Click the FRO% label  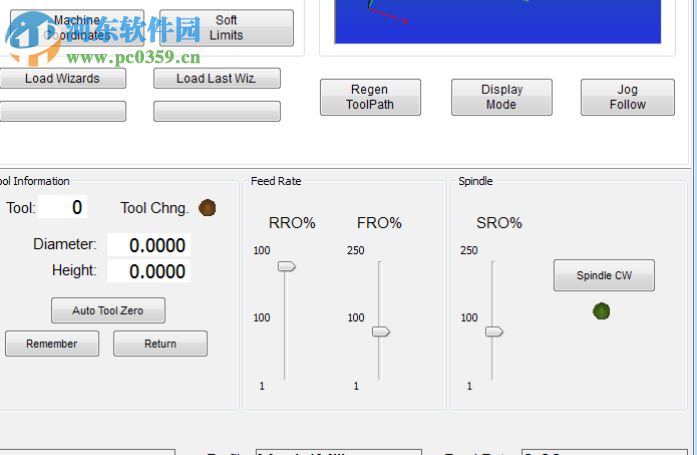(379, 223)
